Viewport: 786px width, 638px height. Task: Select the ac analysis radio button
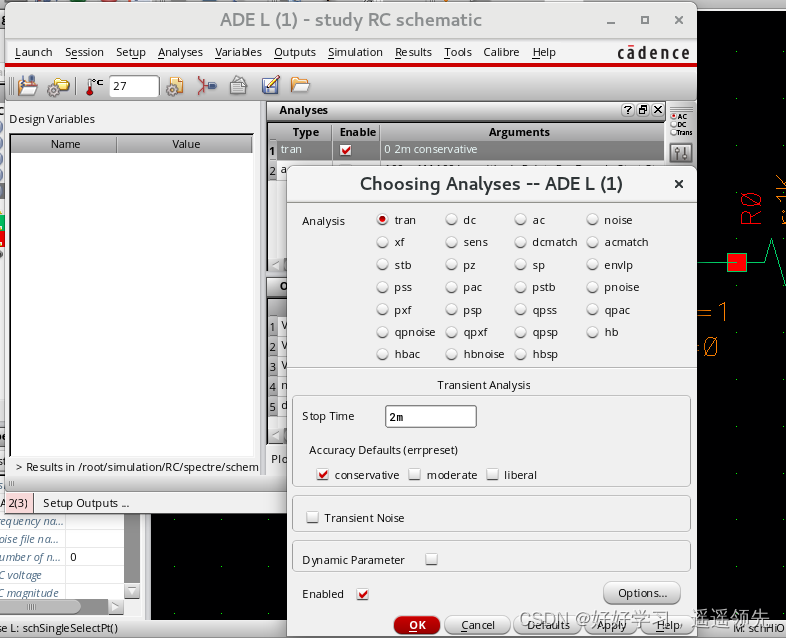521,220
